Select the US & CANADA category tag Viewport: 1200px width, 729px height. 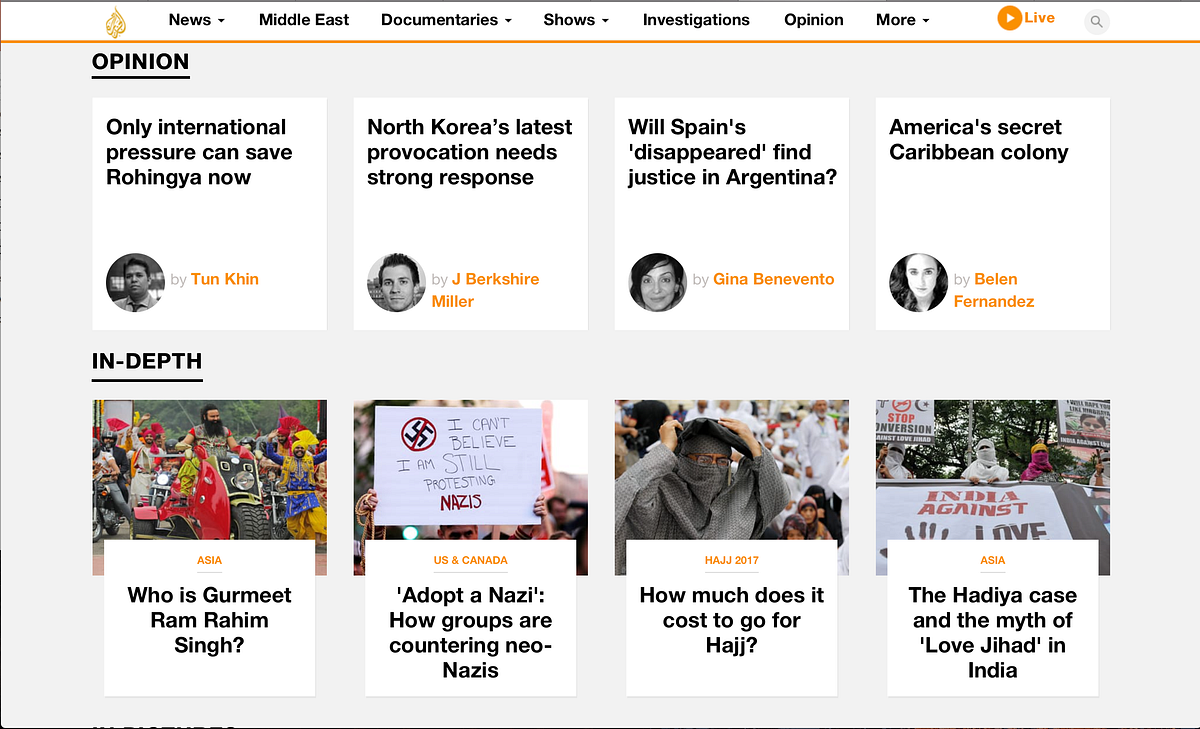(x=470, y=560)
